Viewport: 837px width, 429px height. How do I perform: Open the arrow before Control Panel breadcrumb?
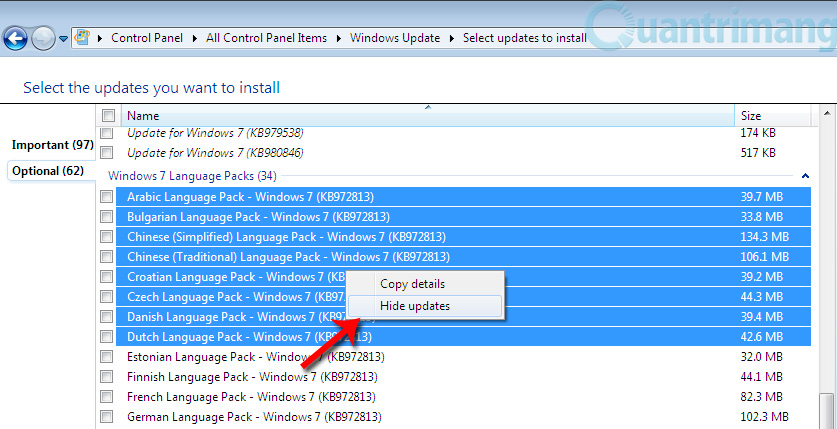point(100,38)
